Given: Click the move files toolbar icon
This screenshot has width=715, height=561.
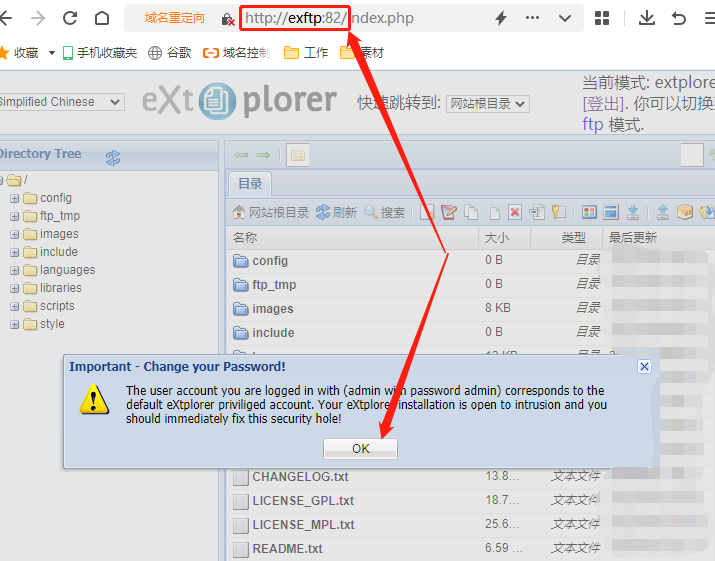Looking at the screenshot, I should coord(494,212).
